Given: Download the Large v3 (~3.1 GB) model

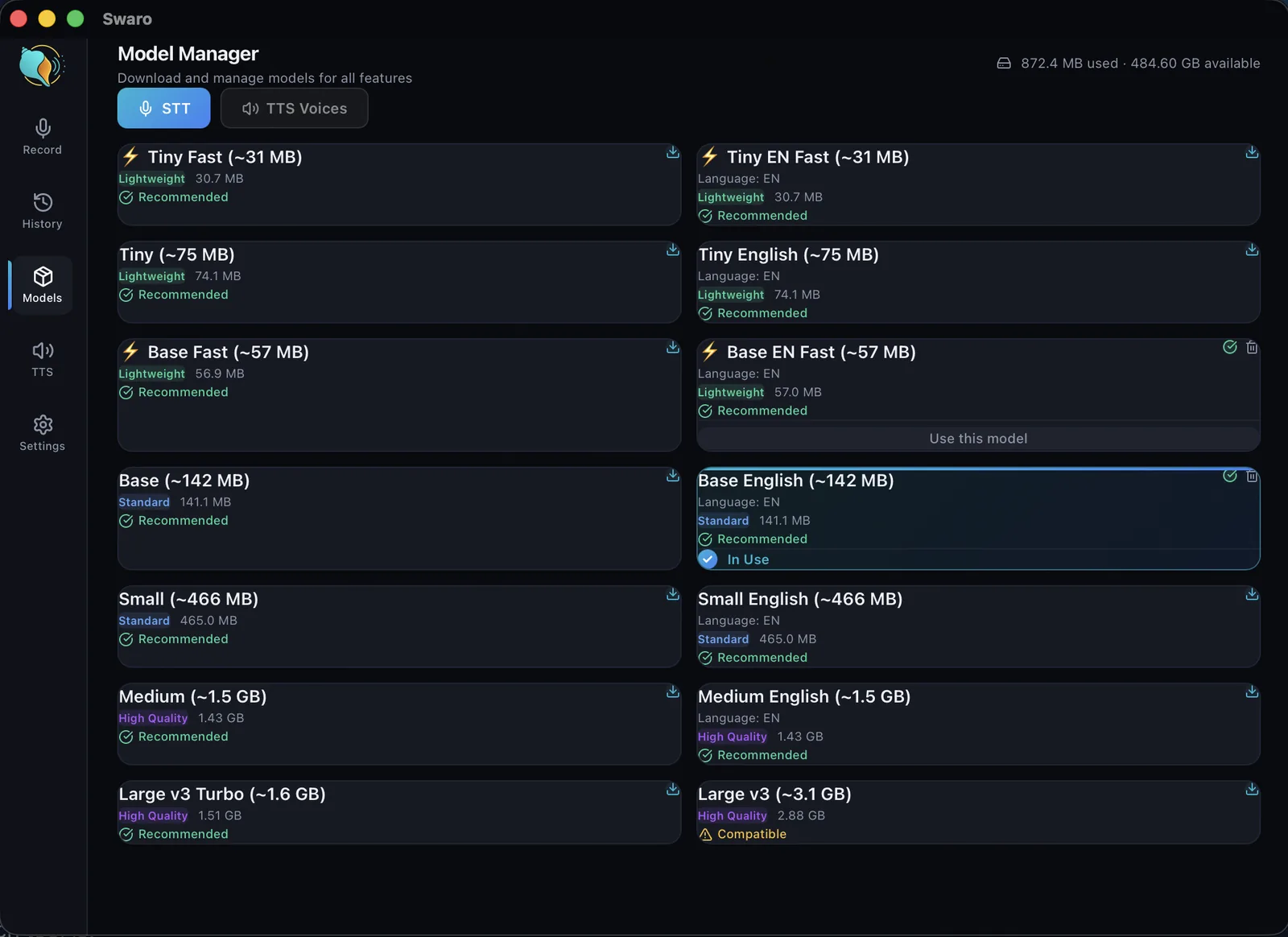Looking at the screenshot, I should point(1252,789).
